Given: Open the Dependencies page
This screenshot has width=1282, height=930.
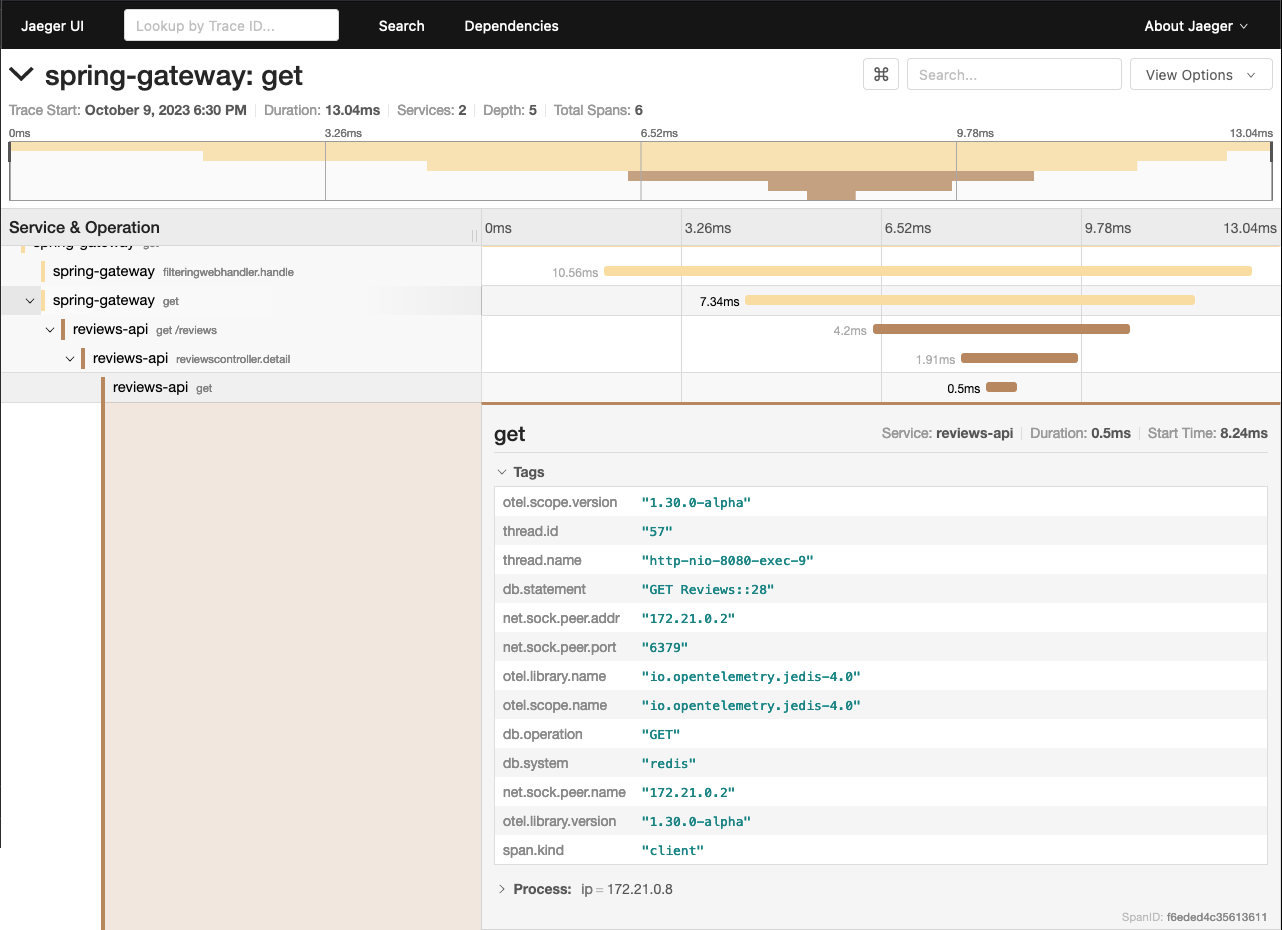Looking at the screenshot, I should tap(511, 26).
